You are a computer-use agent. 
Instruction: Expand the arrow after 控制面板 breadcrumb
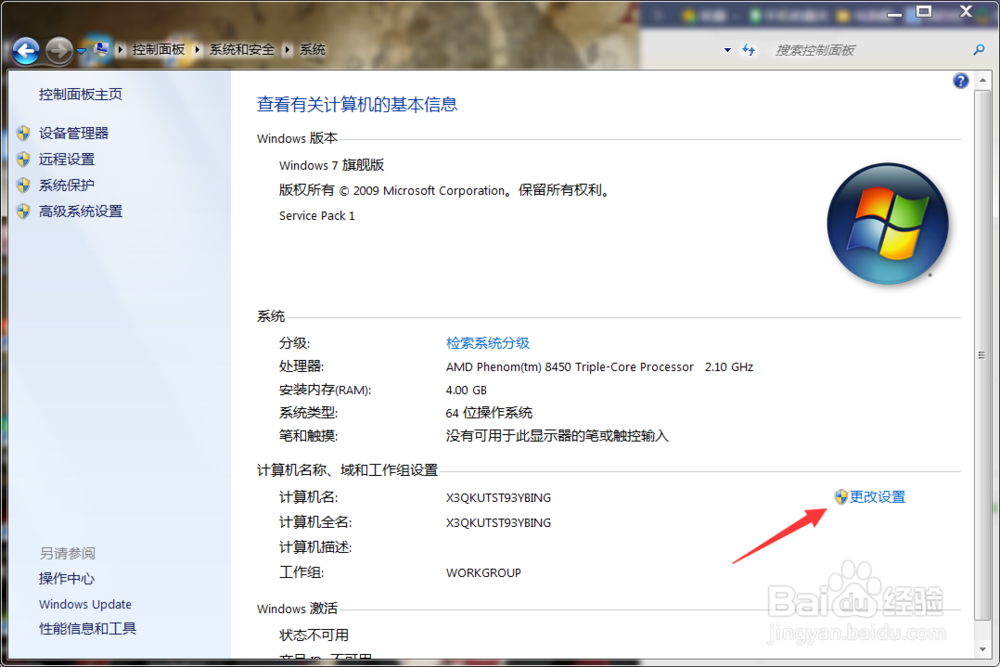(197, 49)
